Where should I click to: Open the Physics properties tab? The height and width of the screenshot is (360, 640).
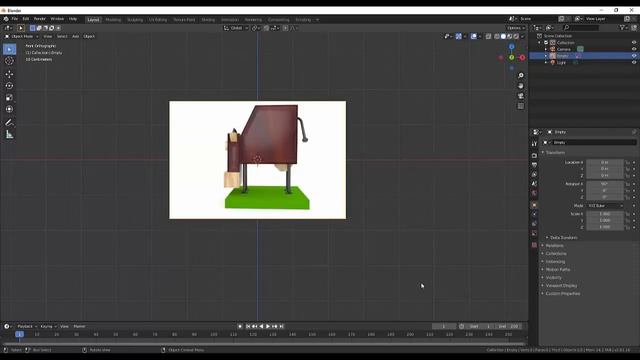pos(534,215)
